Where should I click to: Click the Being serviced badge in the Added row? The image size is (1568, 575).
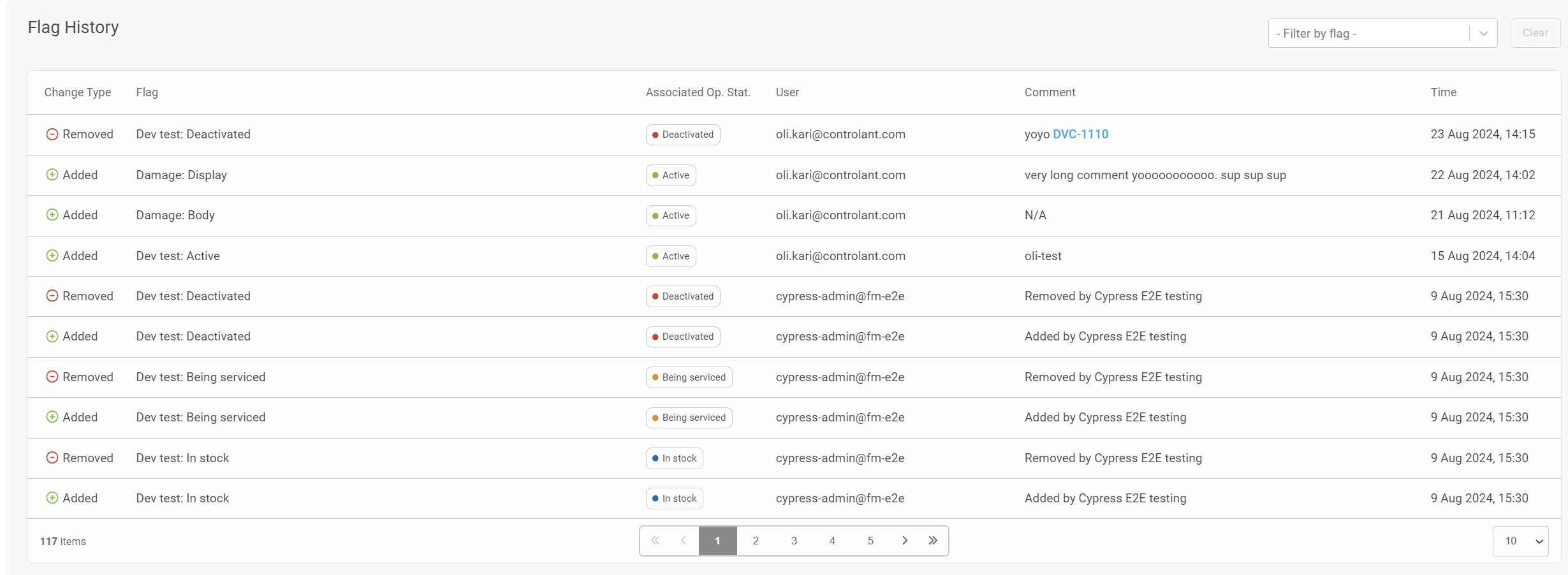(689, 418)
